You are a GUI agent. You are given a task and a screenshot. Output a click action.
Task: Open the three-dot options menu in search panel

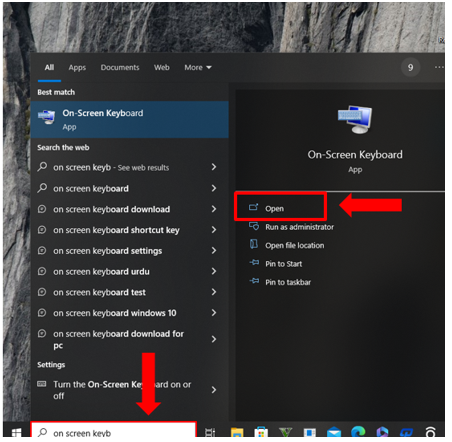pos(439,67)
